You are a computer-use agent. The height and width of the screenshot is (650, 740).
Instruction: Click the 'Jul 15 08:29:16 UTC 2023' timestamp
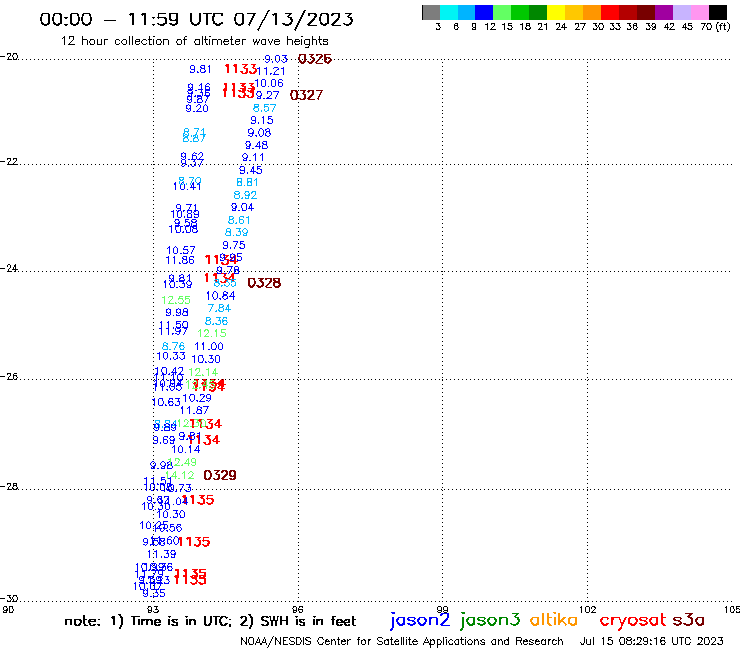(x=651, y=641)
